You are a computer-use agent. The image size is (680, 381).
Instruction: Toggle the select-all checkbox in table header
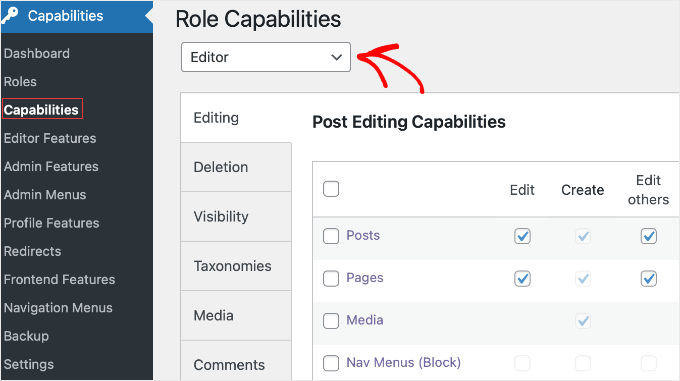tap(331, 189)
